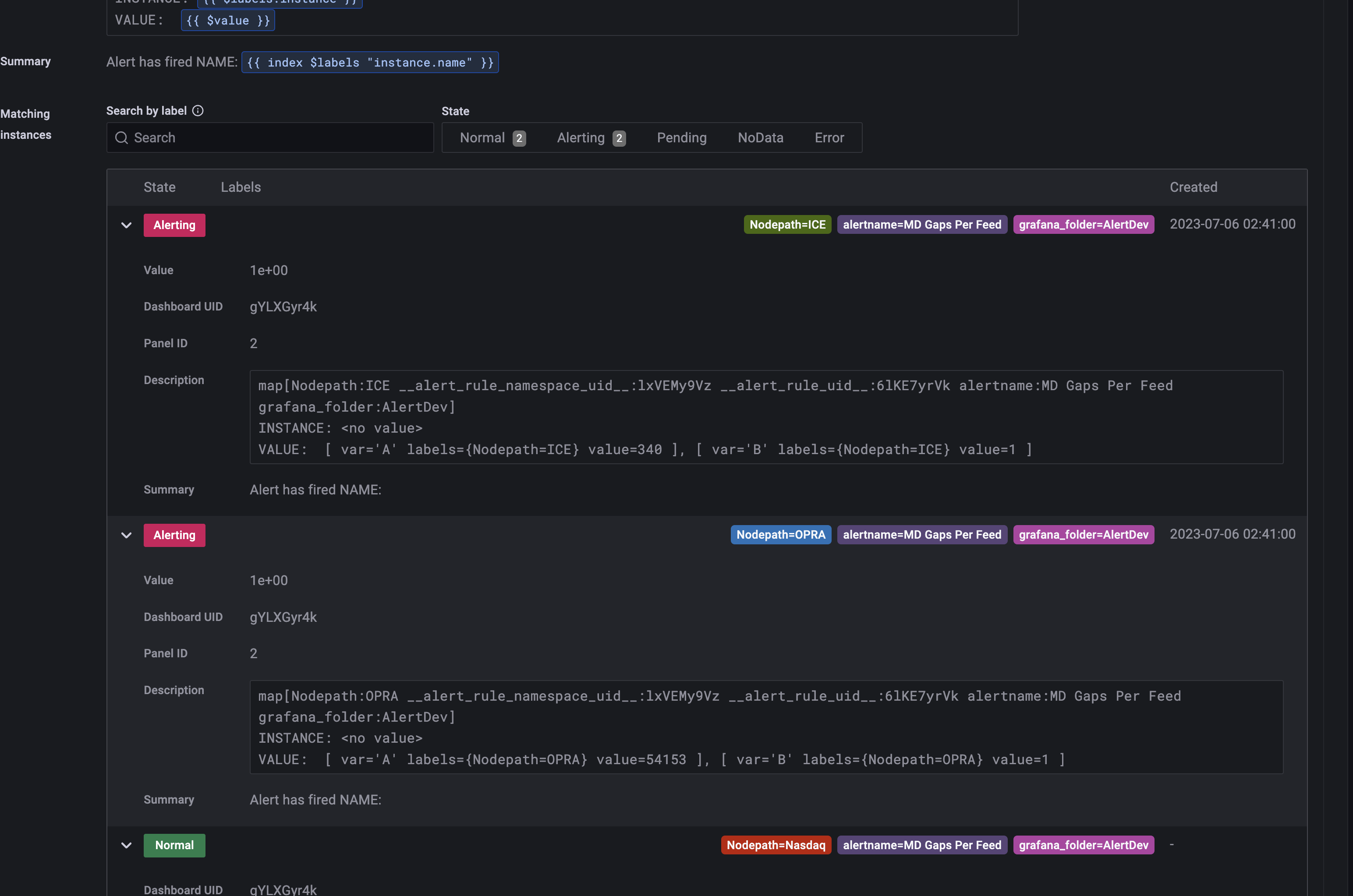Click the Nodepath=ICE green label tag
This screenshot has height=896, width=1353.
click(x=787, y=225)
